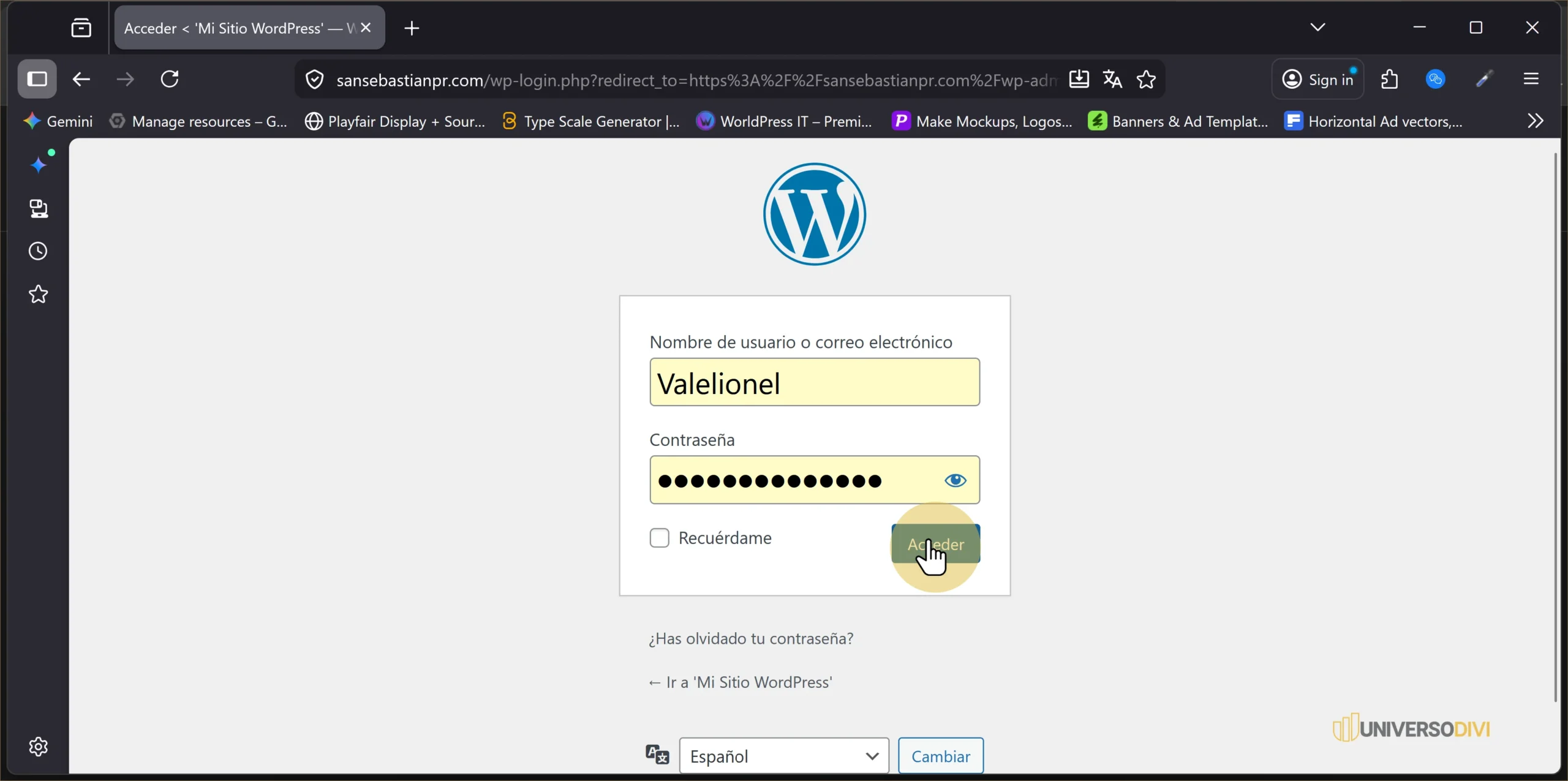Viewport: 1568px width, 781px height.
Task: Click the page vertical scrollbar
Action: [1555, 428]
